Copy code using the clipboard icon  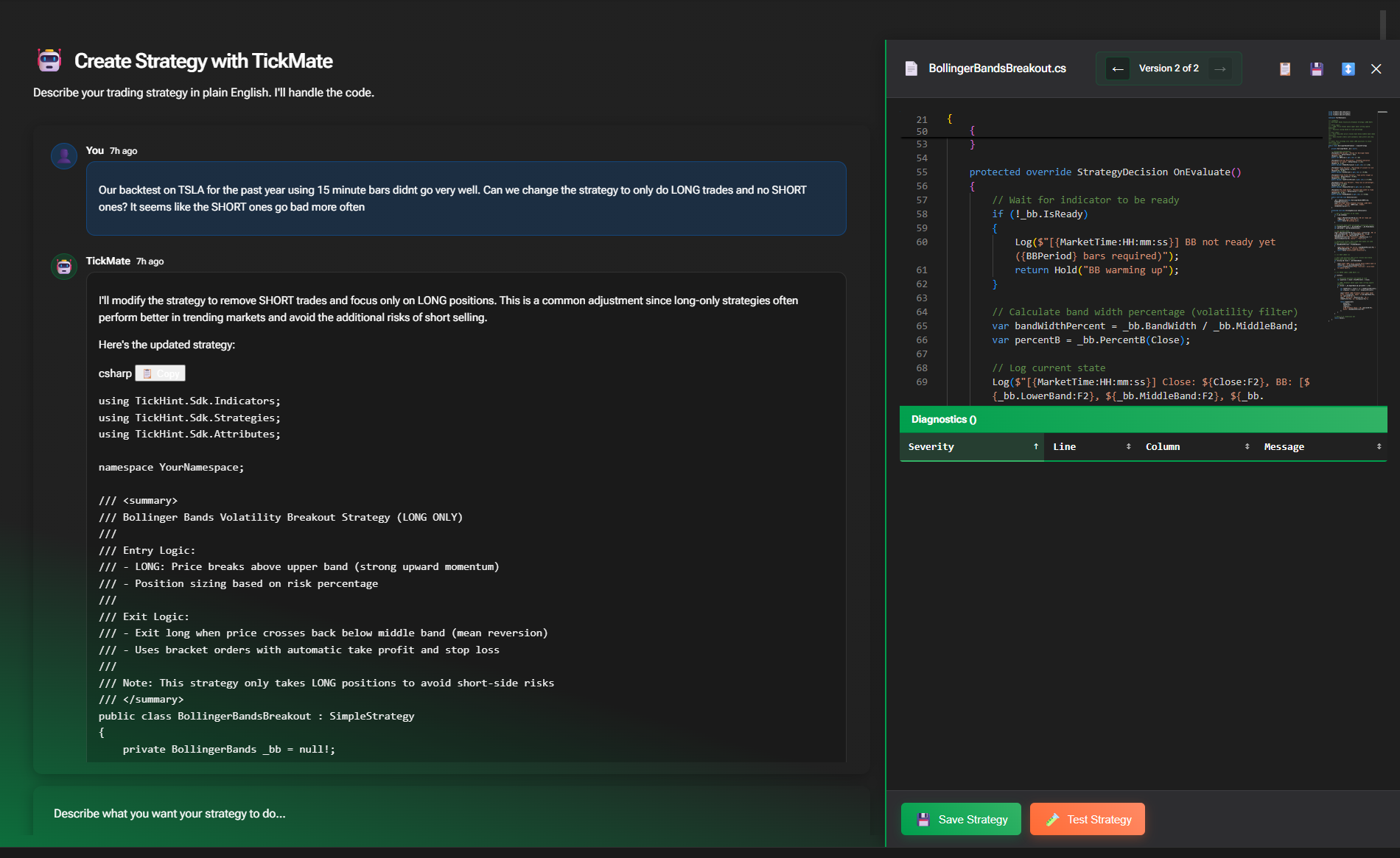[x=1284, y=68]
